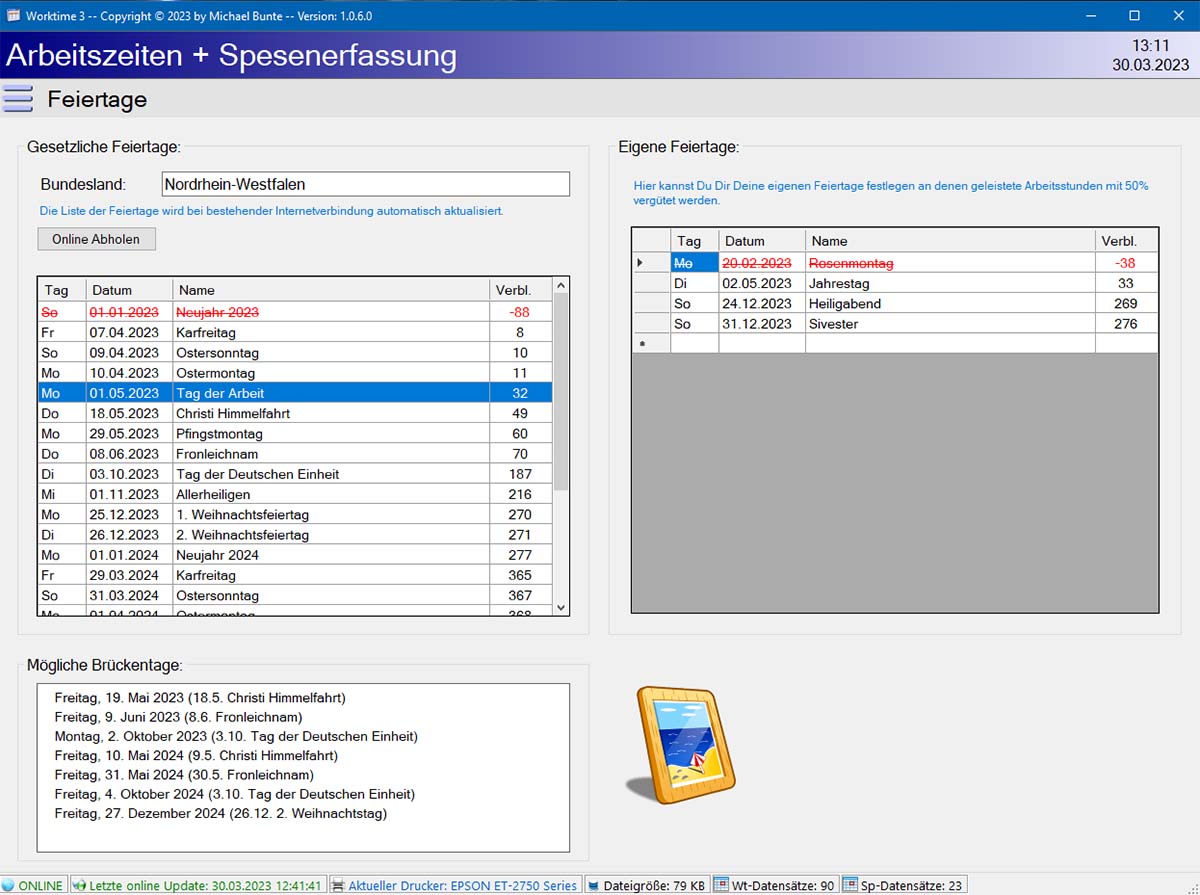Click the clock showing 13:11
The height and width of the screenshot is (895, 1200).
point(1150,46)
